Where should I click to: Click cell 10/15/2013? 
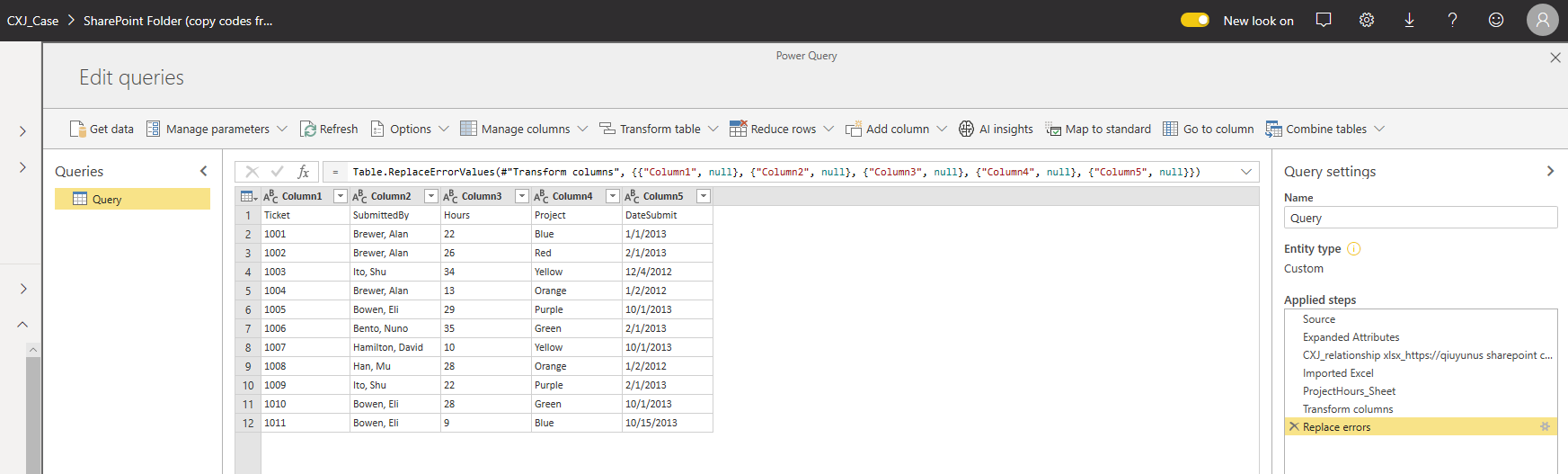pos(667,423)
